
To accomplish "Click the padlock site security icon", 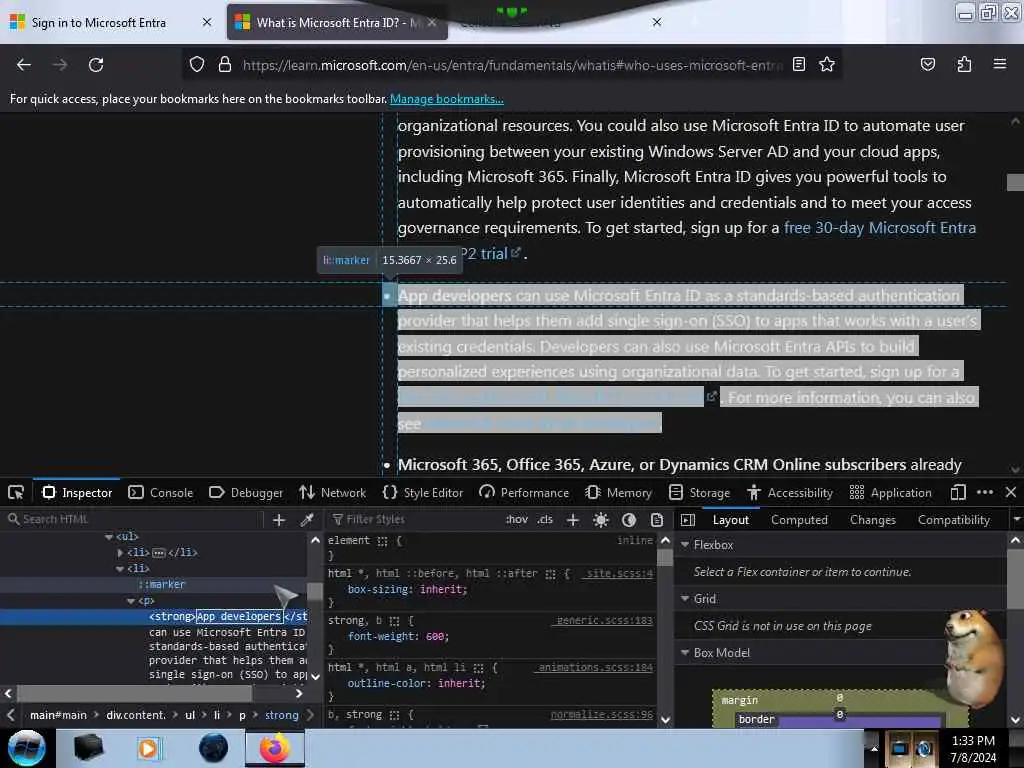I will click(225, 65).
